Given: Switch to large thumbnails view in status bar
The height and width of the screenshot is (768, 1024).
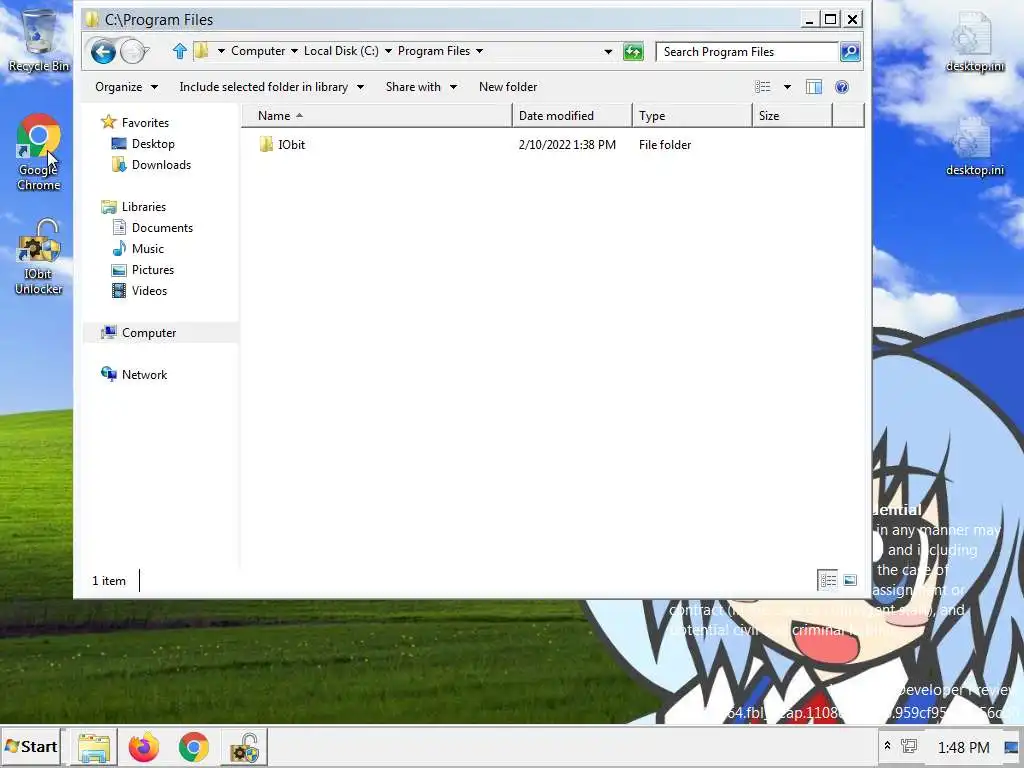Looking at the screenshot, I should pos(850,580).
